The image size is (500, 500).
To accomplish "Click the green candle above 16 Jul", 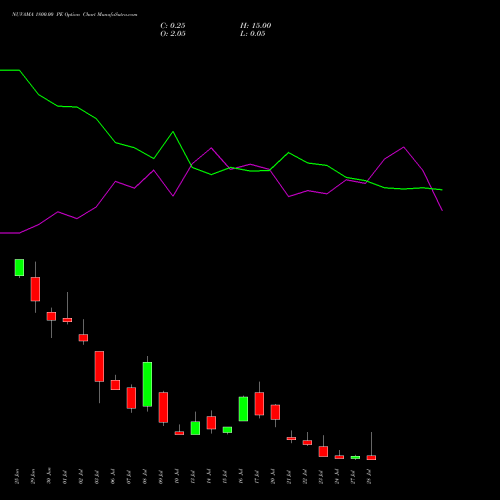I will (243, 409).
